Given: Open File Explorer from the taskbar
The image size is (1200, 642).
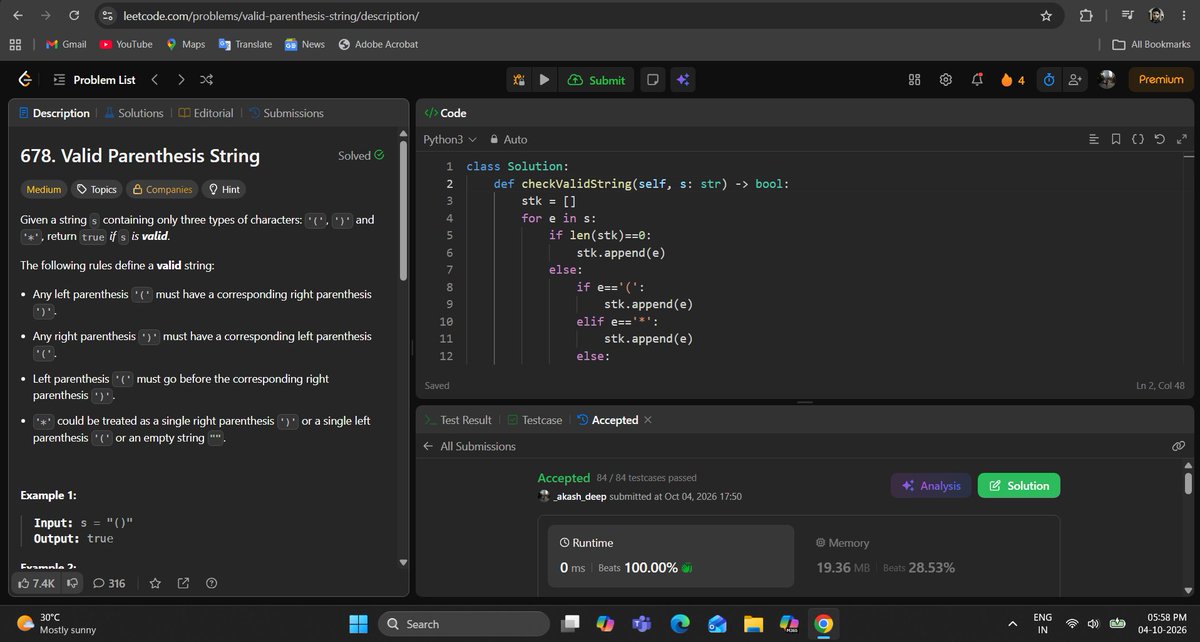Looking at the screenshot, I should tap(753, 624).
